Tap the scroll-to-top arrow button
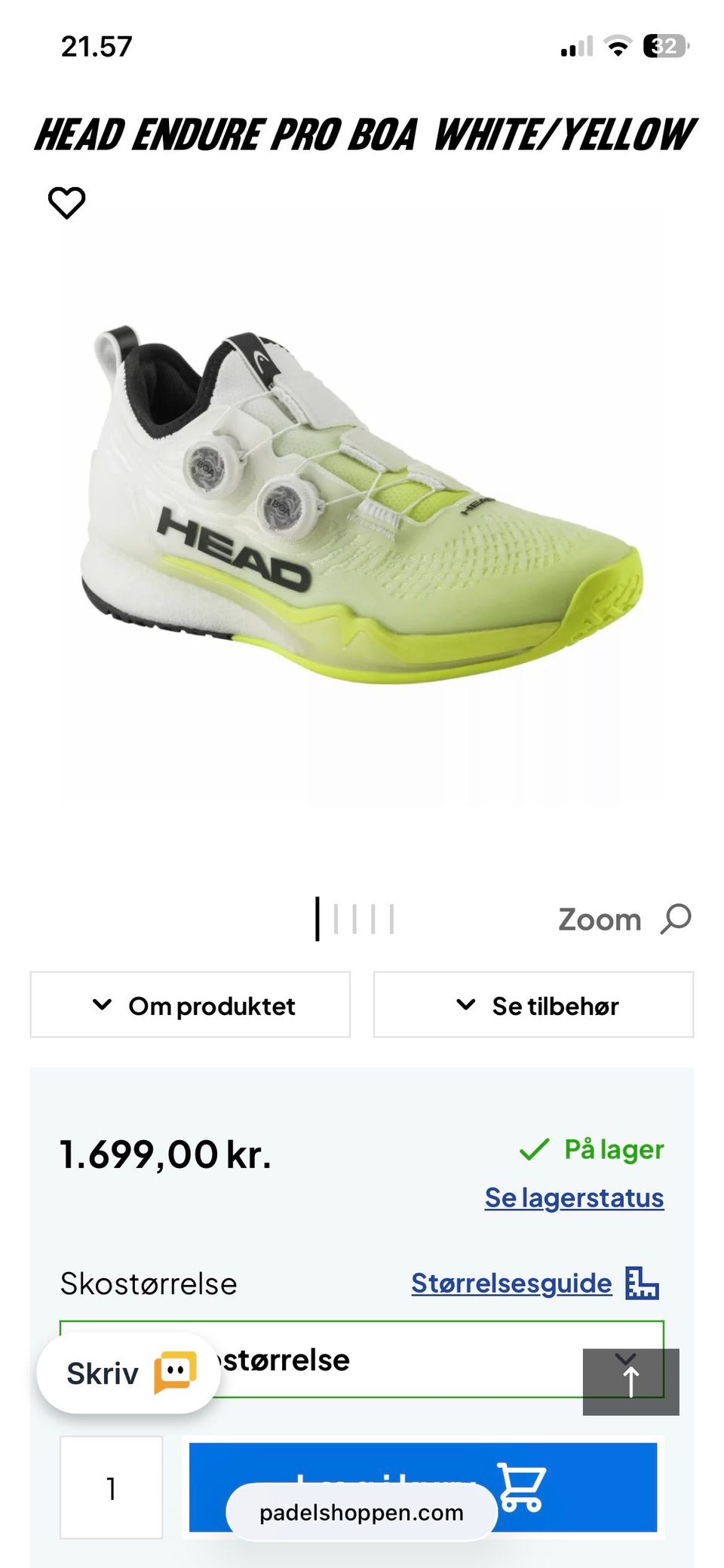Viewport: 724px width, 1568px height. 630,1382
